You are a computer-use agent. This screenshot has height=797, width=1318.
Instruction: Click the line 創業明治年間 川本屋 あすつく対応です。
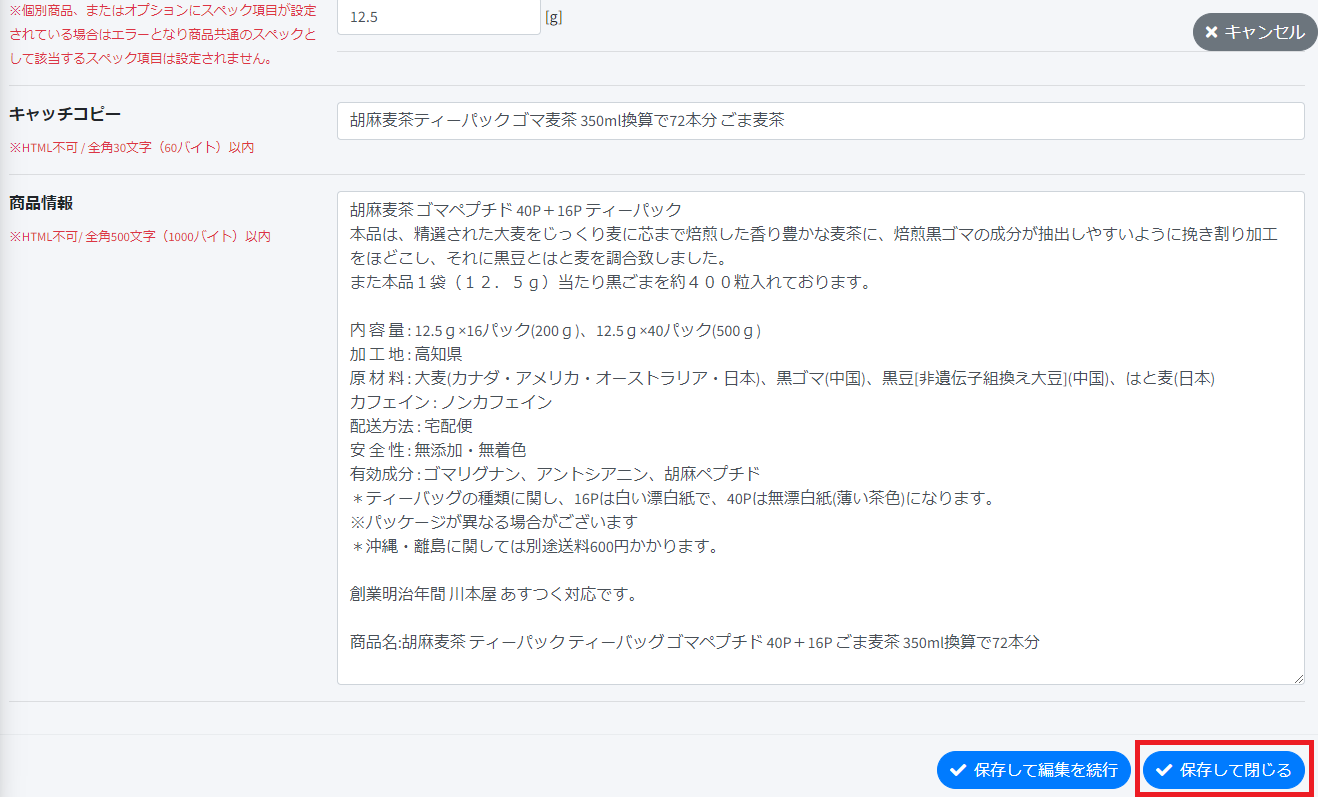pos(494,594)
